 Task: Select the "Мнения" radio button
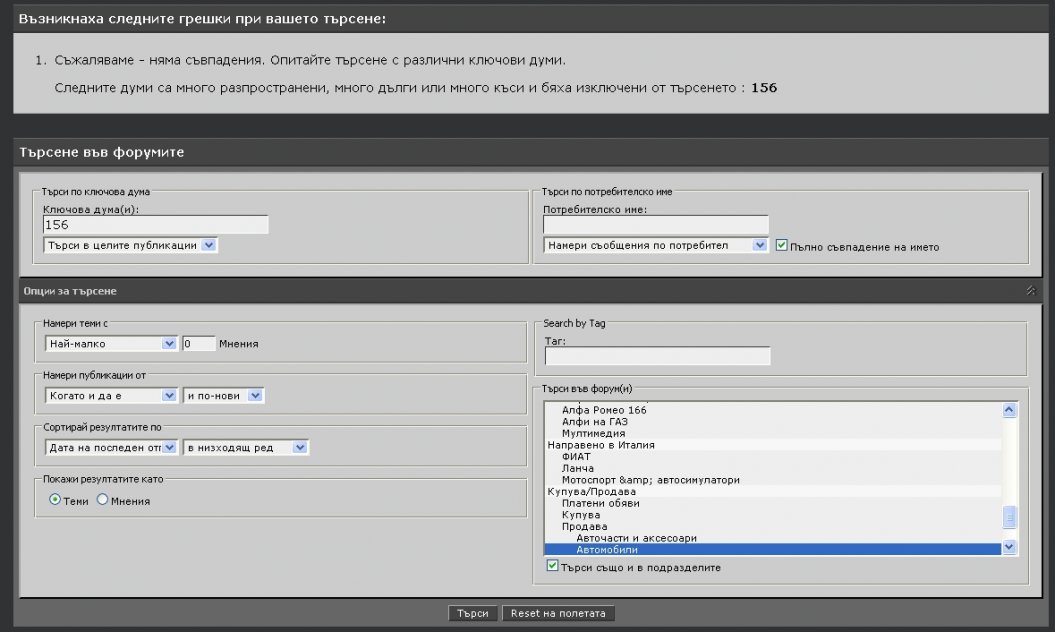[x=102, y=500]
